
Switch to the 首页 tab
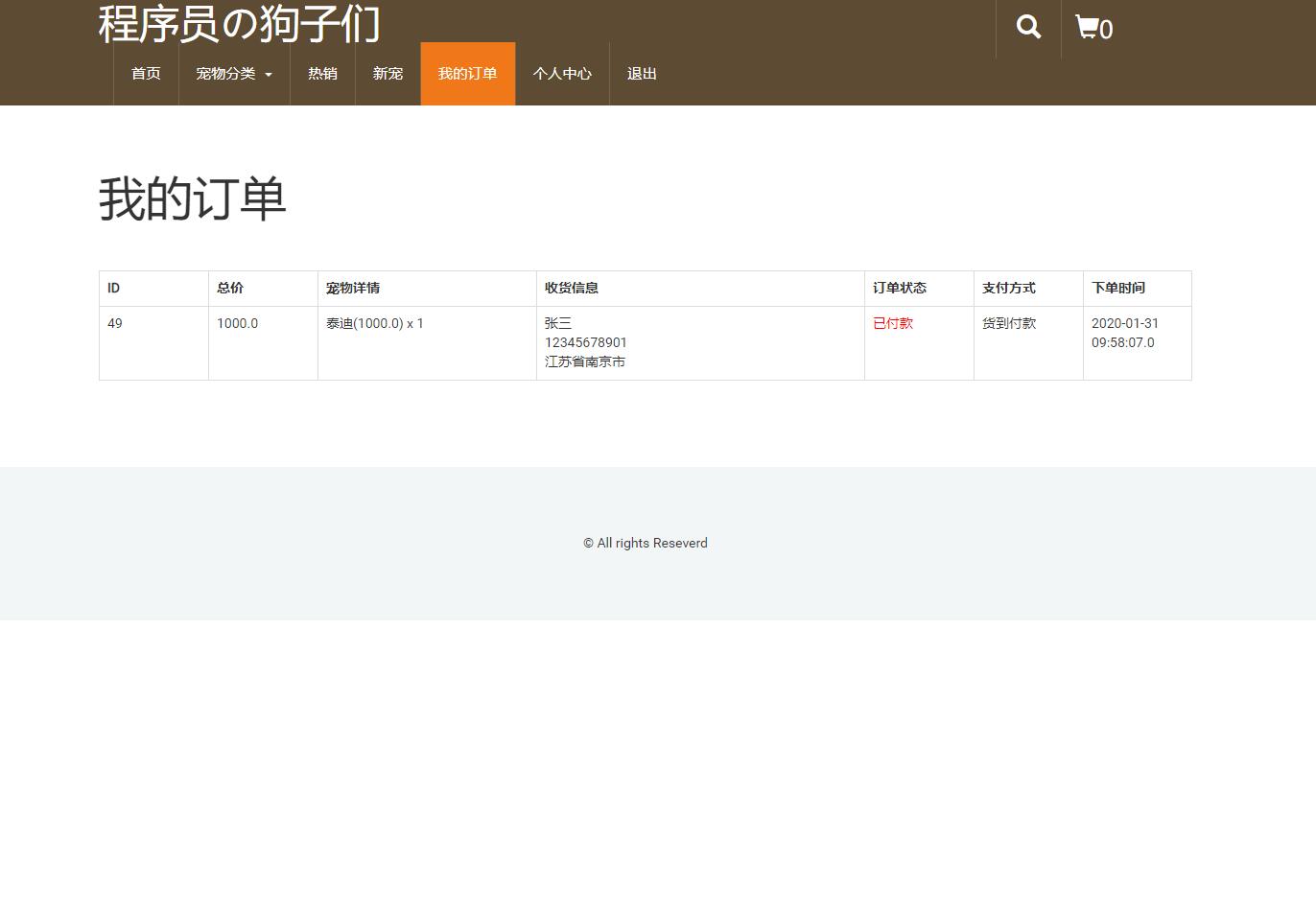tap(145, 73)
